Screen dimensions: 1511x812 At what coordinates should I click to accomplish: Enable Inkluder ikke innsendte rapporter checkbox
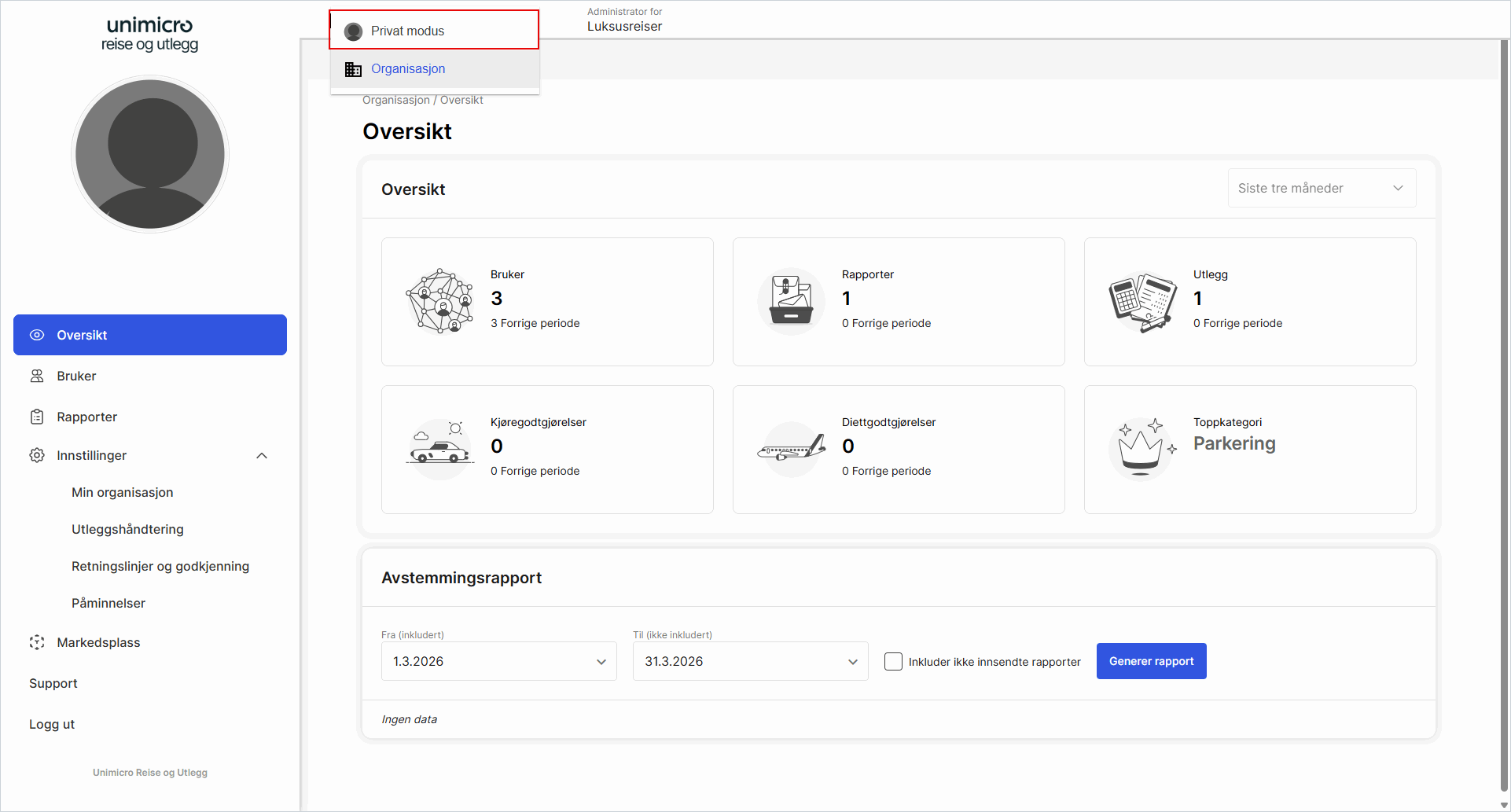pos(893,662)
